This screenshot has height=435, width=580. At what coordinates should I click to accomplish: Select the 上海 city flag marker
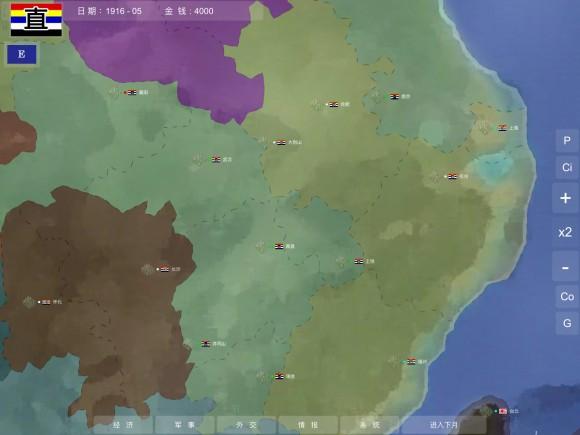[502, 128]
